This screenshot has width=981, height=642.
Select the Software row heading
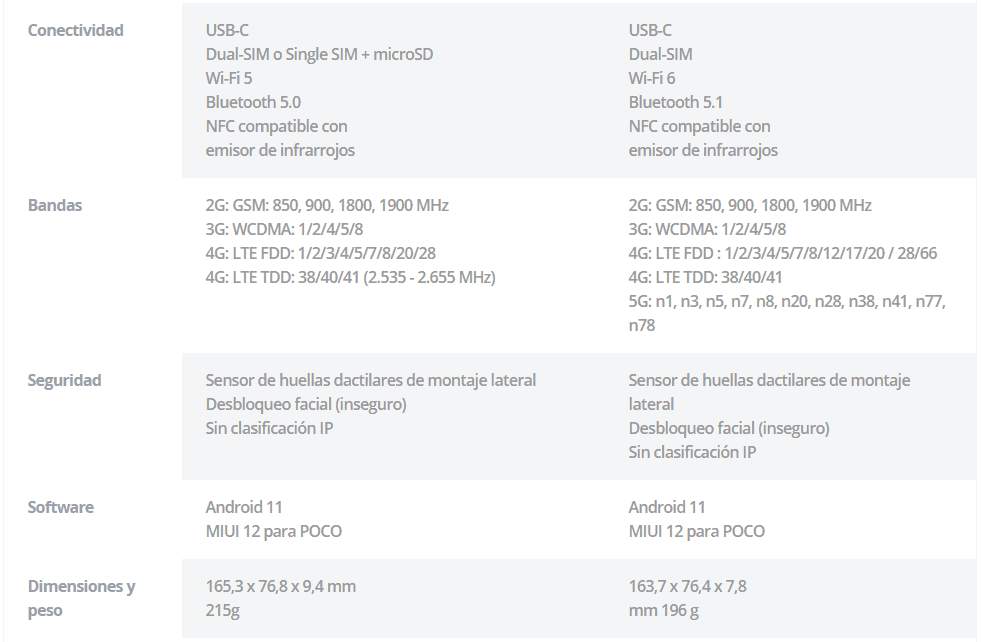point(61,507)
